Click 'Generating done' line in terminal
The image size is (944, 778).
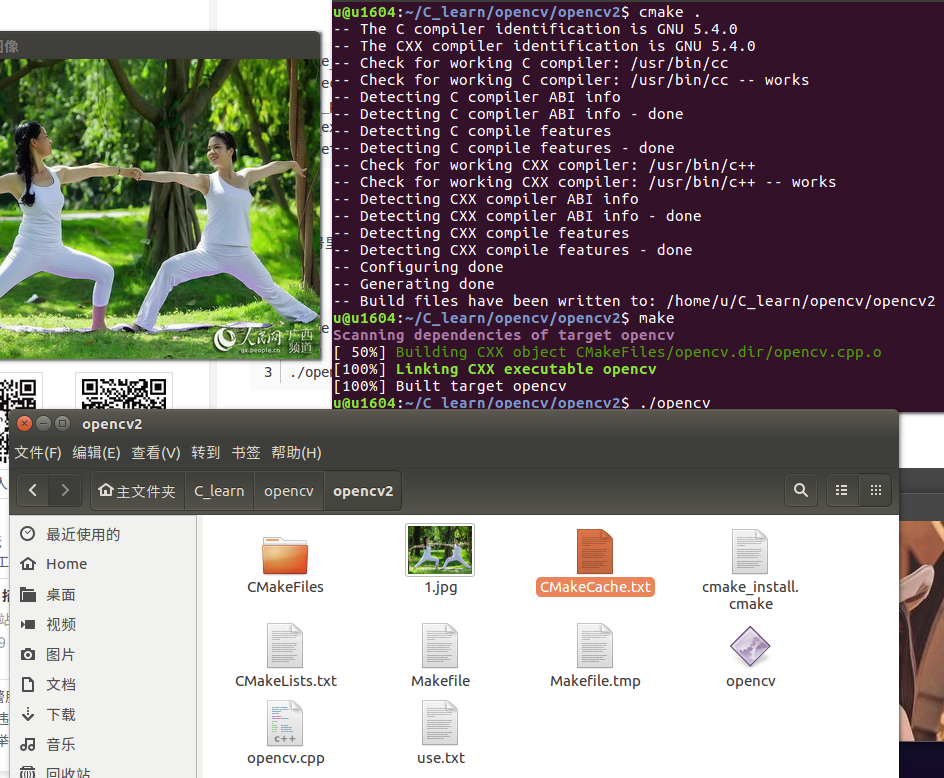(427, 284)
